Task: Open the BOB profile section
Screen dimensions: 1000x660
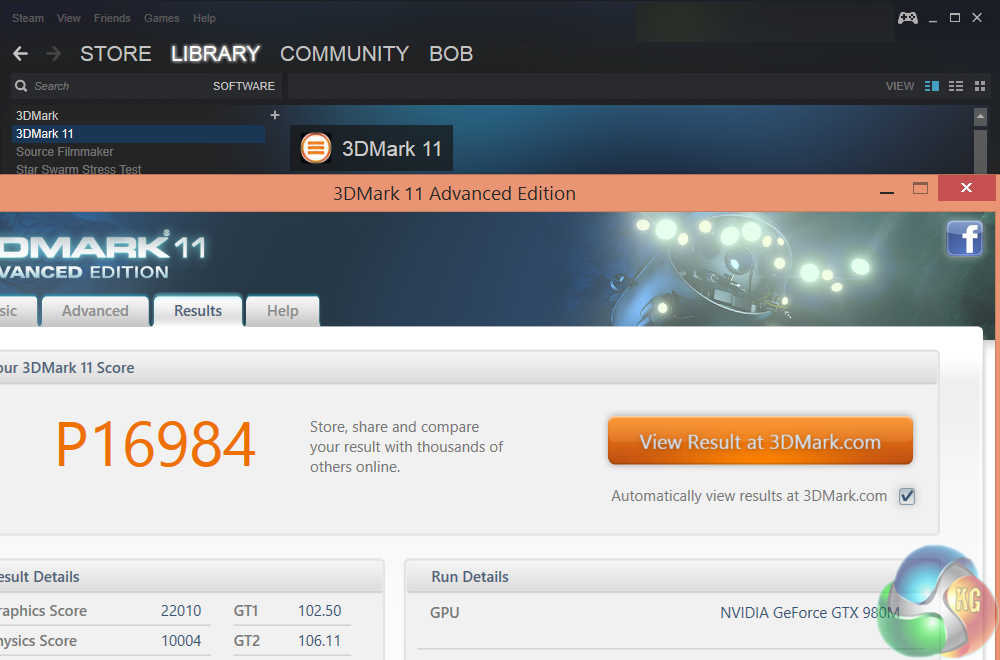Action: click(x=451, y=54)
